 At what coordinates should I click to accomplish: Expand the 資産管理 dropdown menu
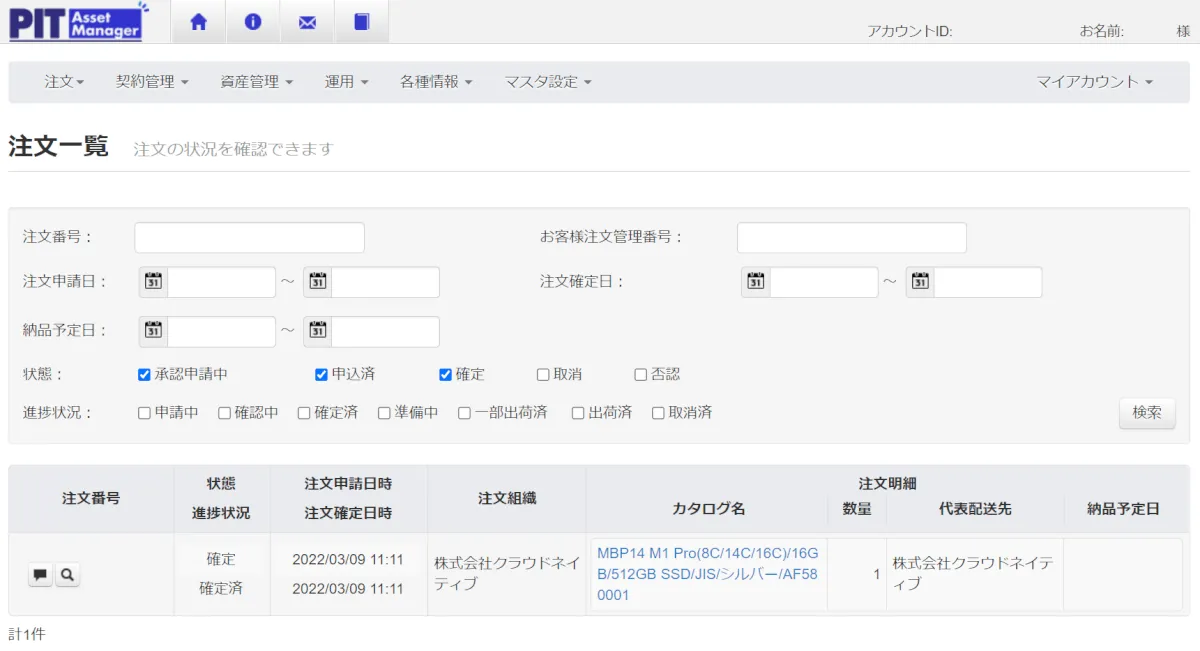point(256,82)
